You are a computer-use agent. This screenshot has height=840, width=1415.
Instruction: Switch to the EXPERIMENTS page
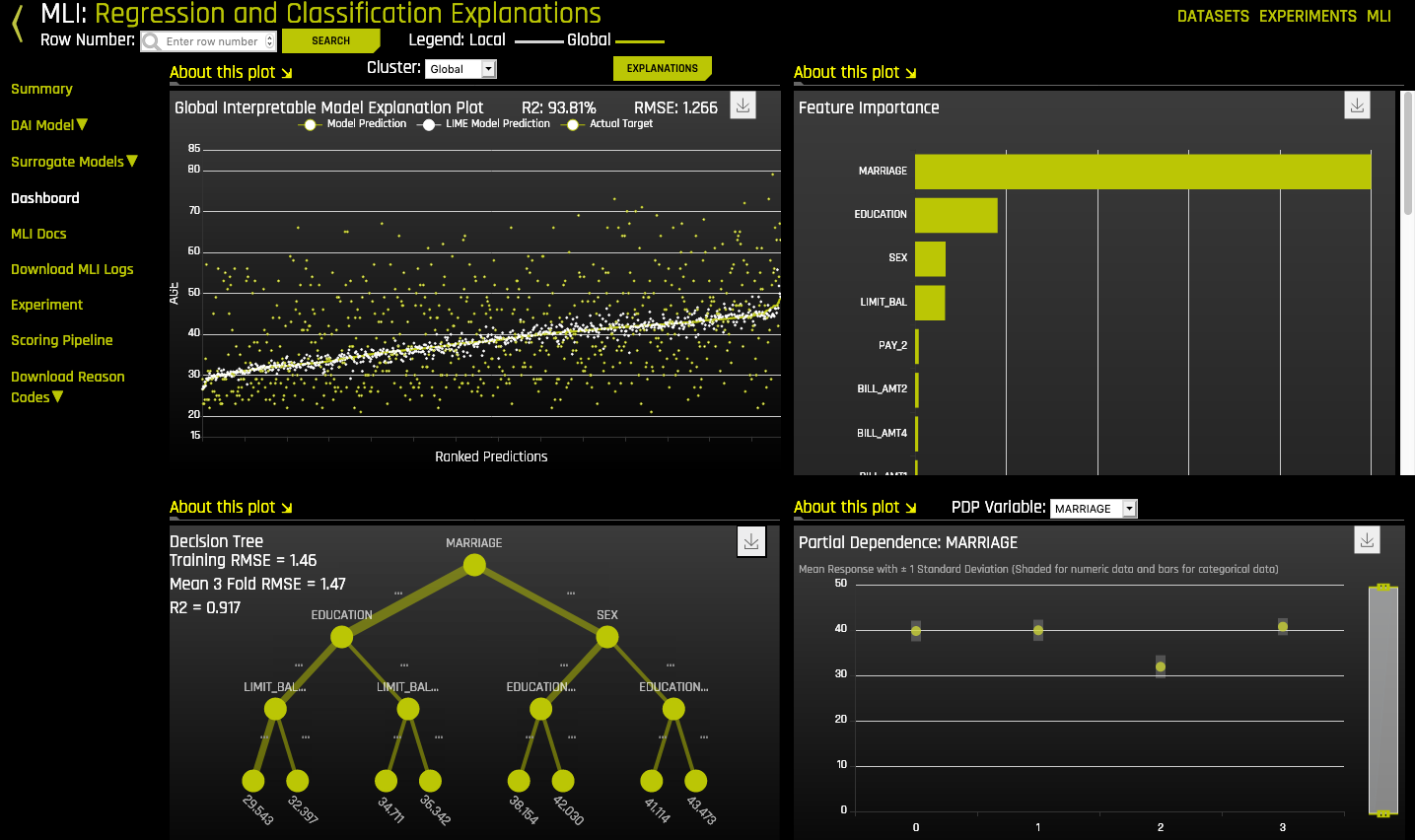click(1309, 16)
